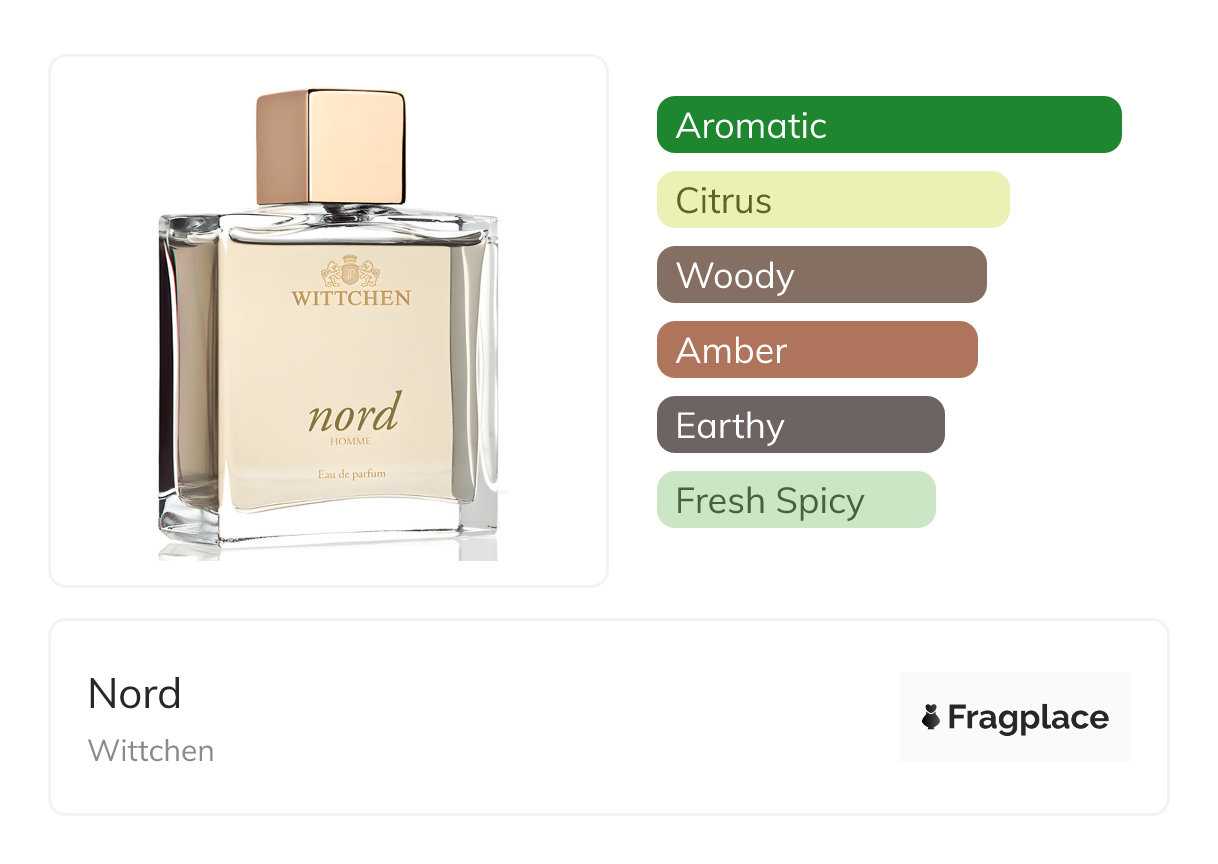1218x864 pixels.
Task: Select the Fresh Spicy accord bar
Action: tap(796, 500)
